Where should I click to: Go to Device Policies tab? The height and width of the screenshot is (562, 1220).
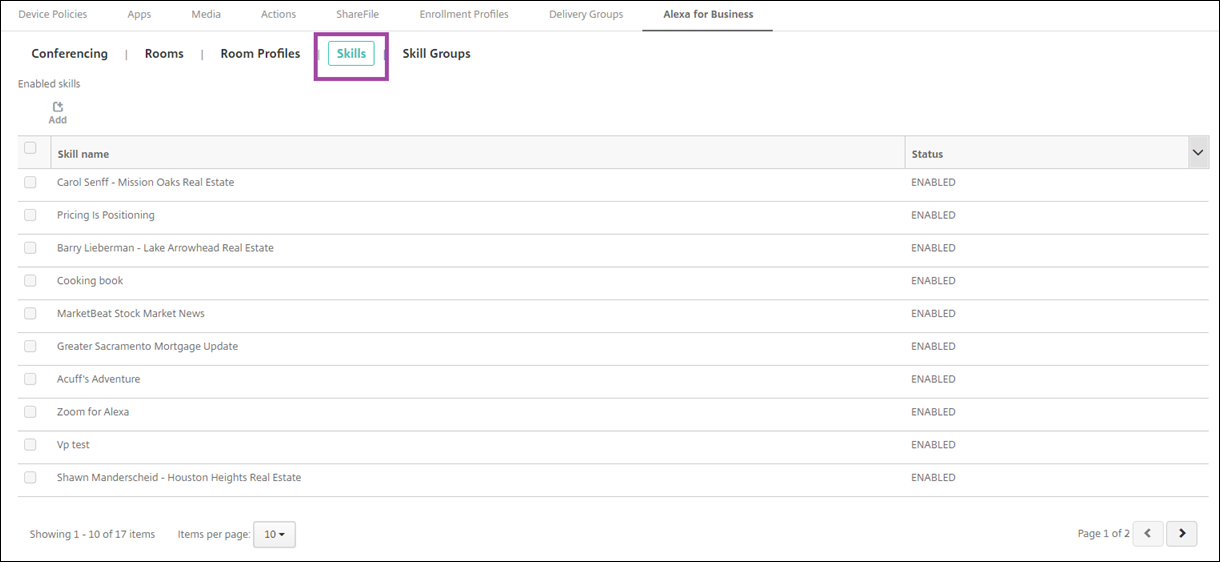point(52,15)
